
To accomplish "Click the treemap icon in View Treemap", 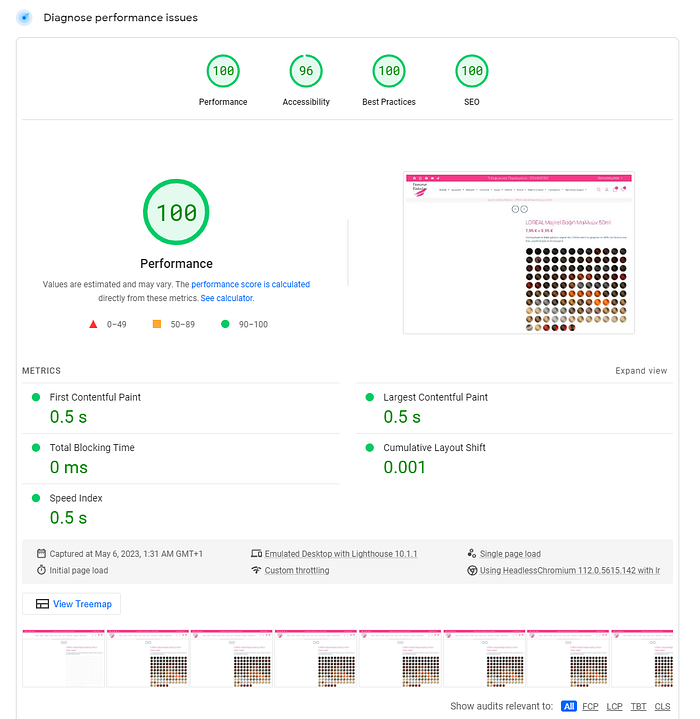I will (42, 604).
